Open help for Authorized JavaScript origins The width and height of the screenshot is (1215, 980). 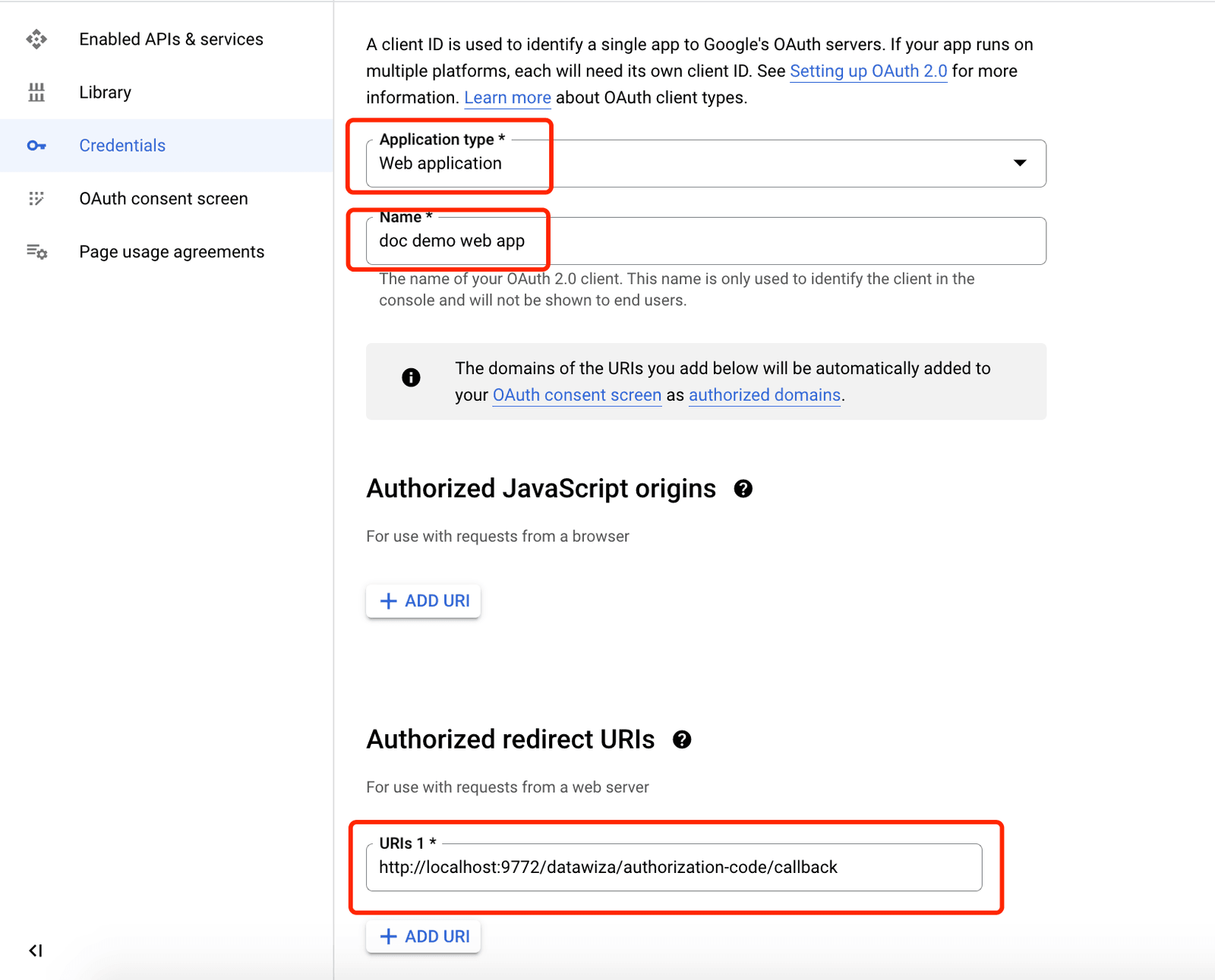pos(743,489)
